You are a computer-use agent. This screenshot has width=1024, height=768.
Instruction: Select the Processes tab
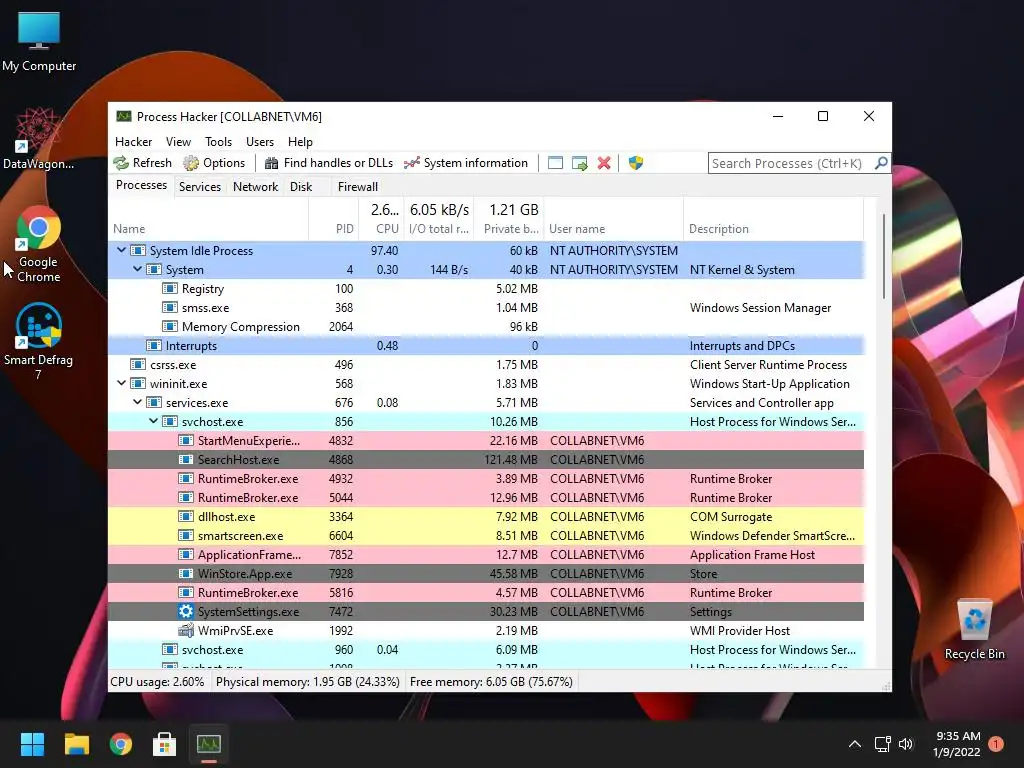point(141,185)
